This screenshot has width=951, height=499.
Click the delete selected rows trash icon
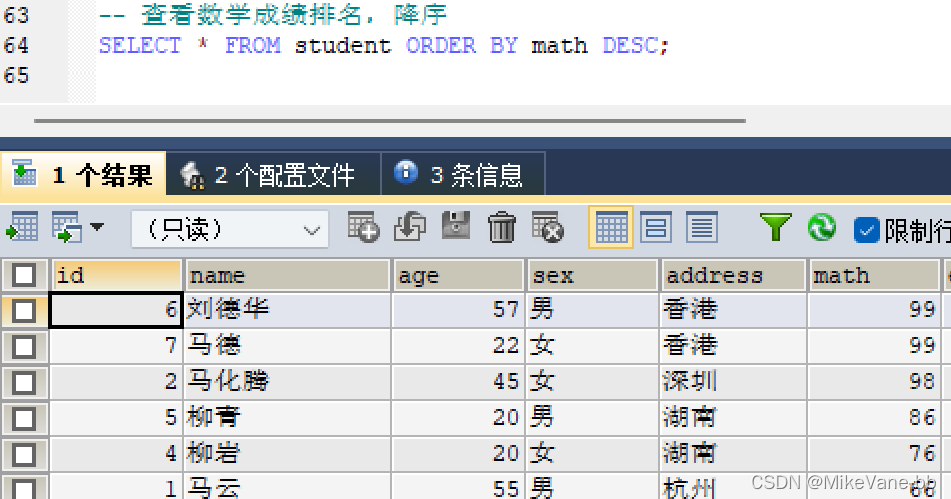(502, 227)
